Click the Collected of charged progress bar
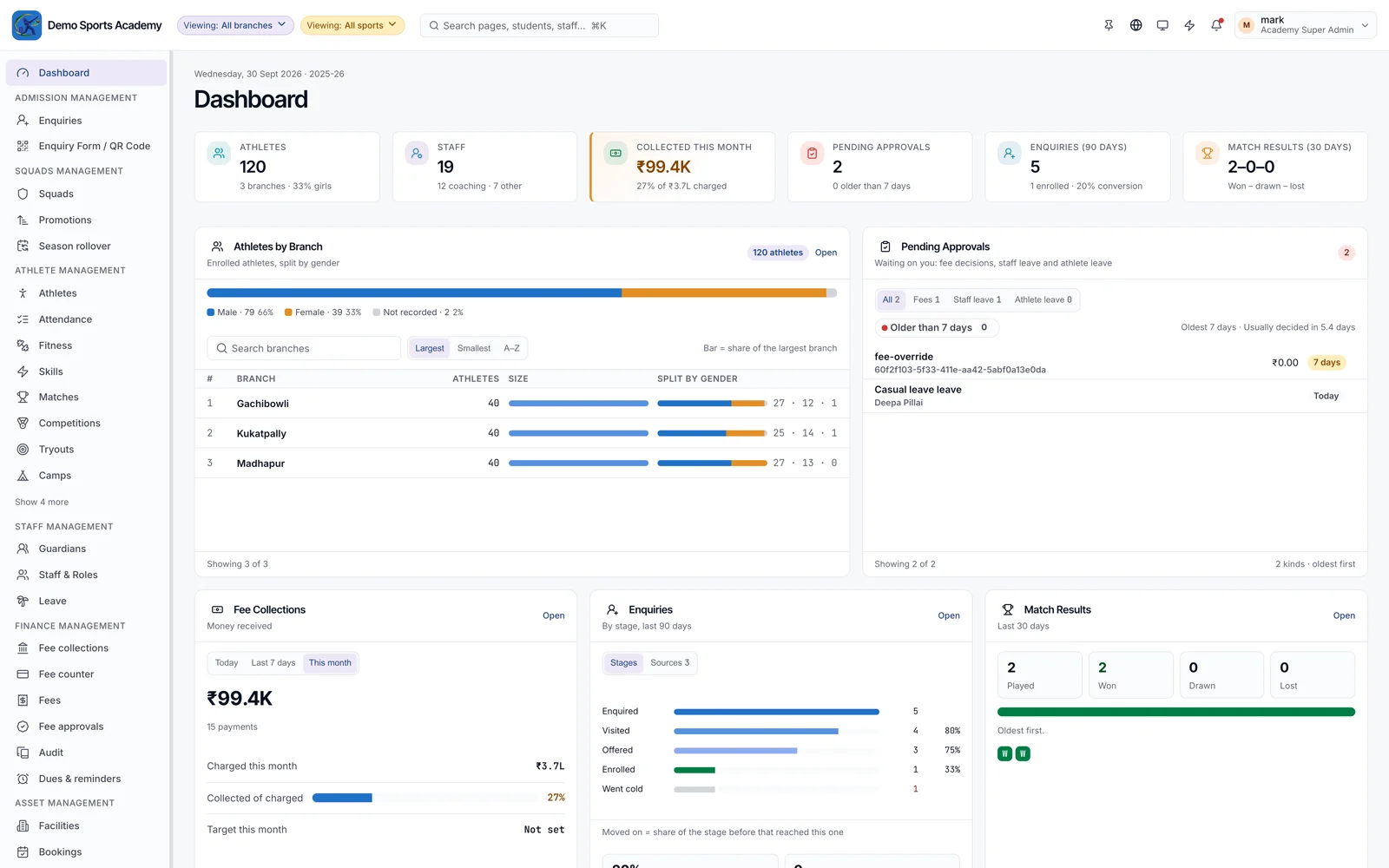Viewport: 1389px width, 868px height. tap(425, 798)
